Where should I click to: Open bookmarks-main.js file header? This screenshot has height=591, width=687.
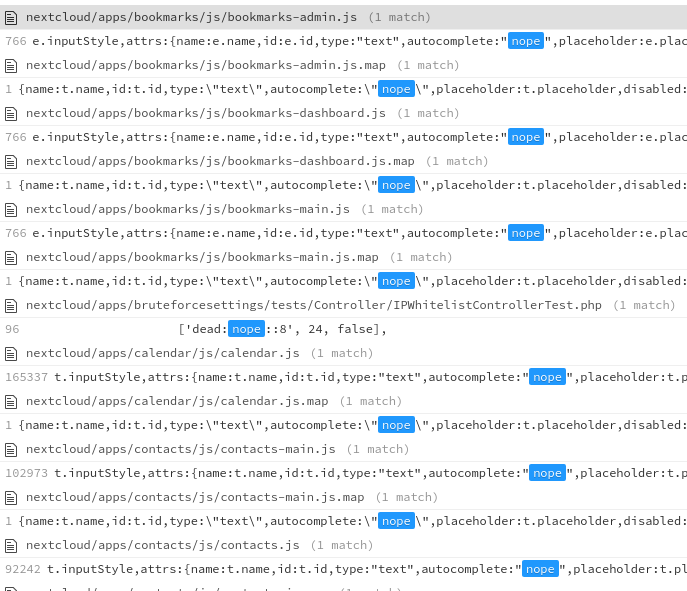click(344, 209)
